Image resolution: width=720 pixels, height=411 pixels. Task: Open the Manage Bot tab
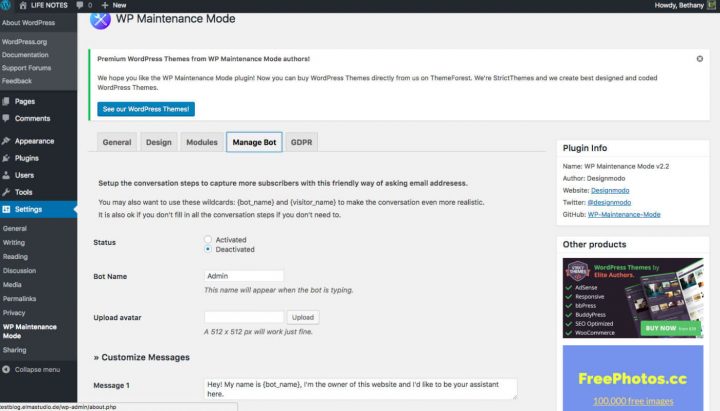(x=254, y=142)
